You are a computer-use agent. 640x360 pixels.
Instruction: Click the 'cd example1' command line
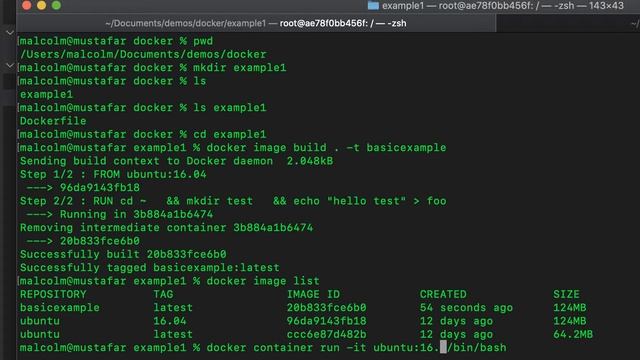[143, 134]
